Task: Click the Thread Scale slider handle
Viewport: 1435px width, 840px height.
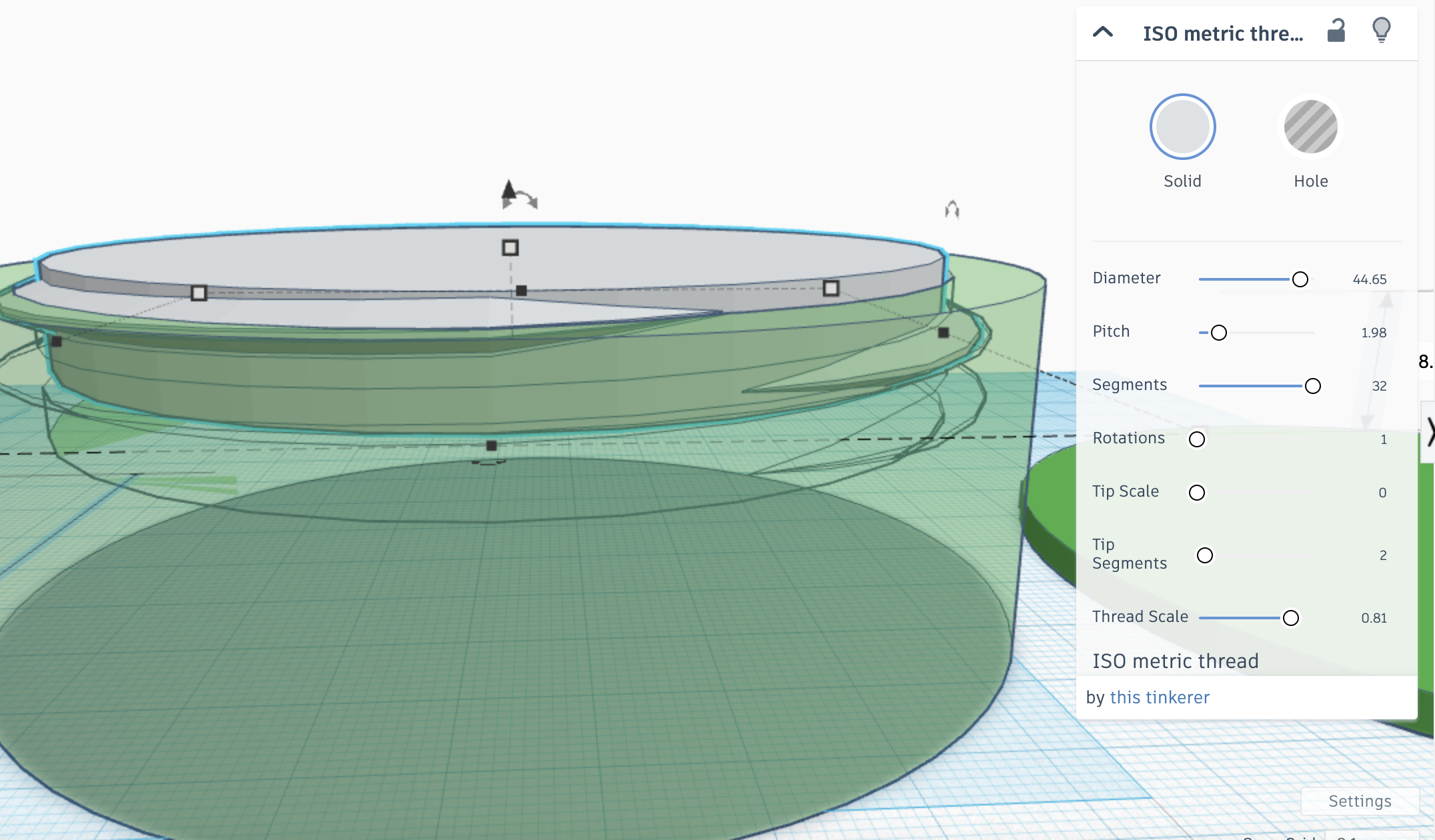Action: point(1290,618)
